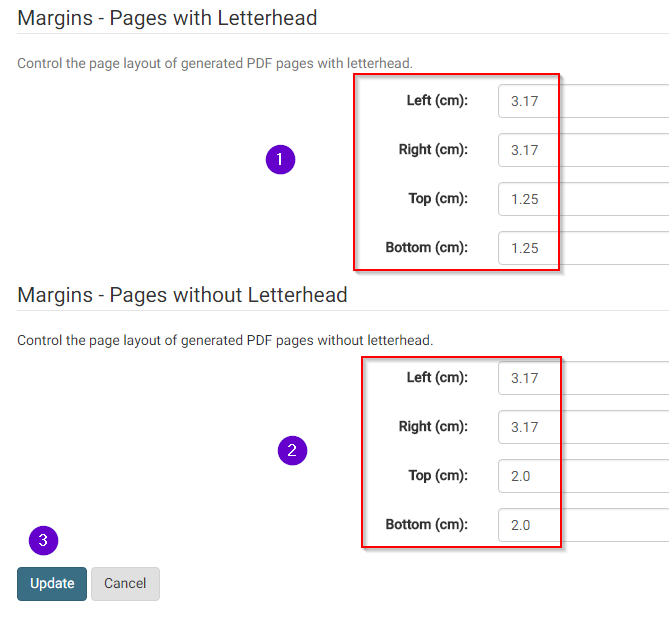
Task: Click Bottom (cm) label in without Letterhead section
Action: pos(427,525)
